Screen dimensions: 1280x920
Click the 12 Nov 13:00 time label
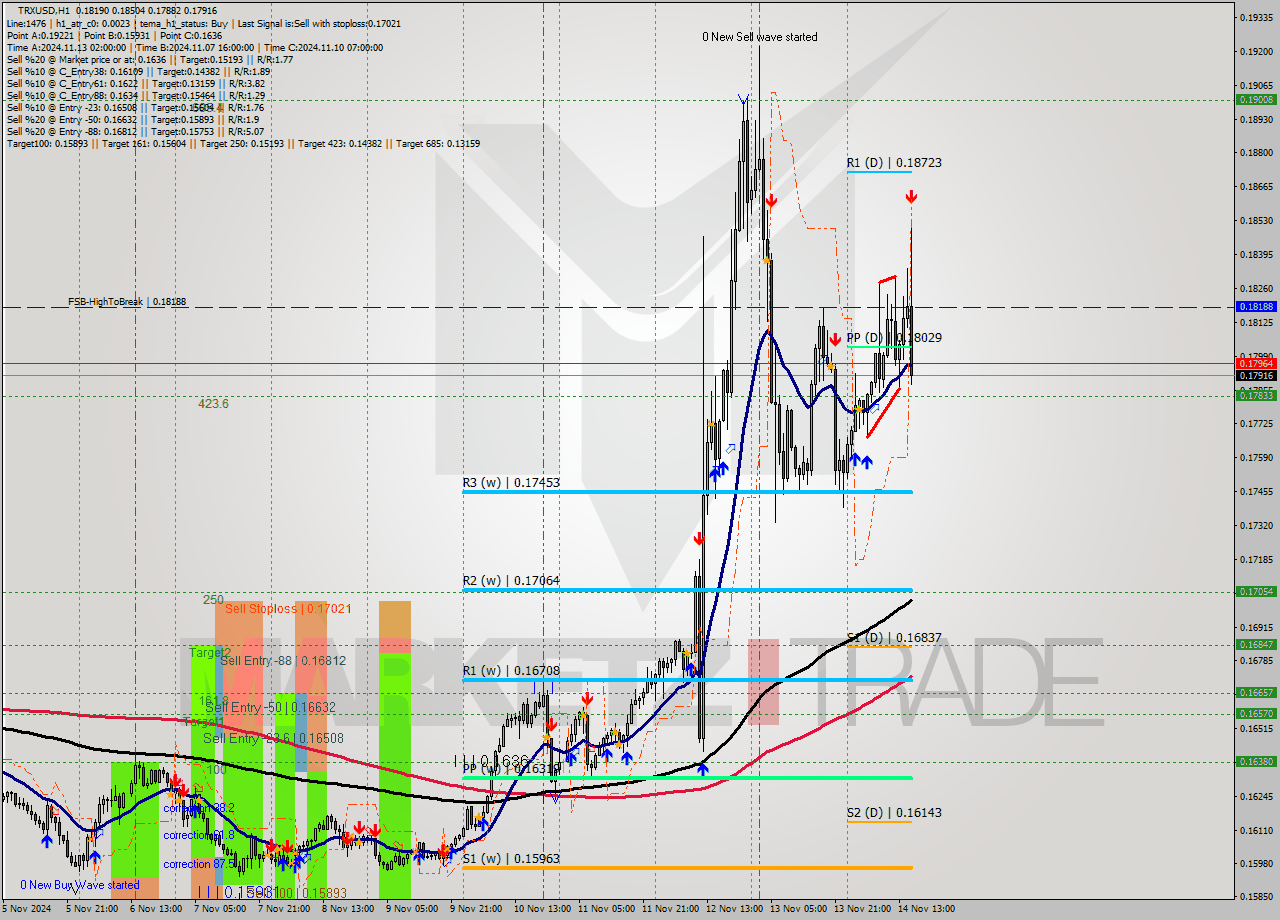733,909
